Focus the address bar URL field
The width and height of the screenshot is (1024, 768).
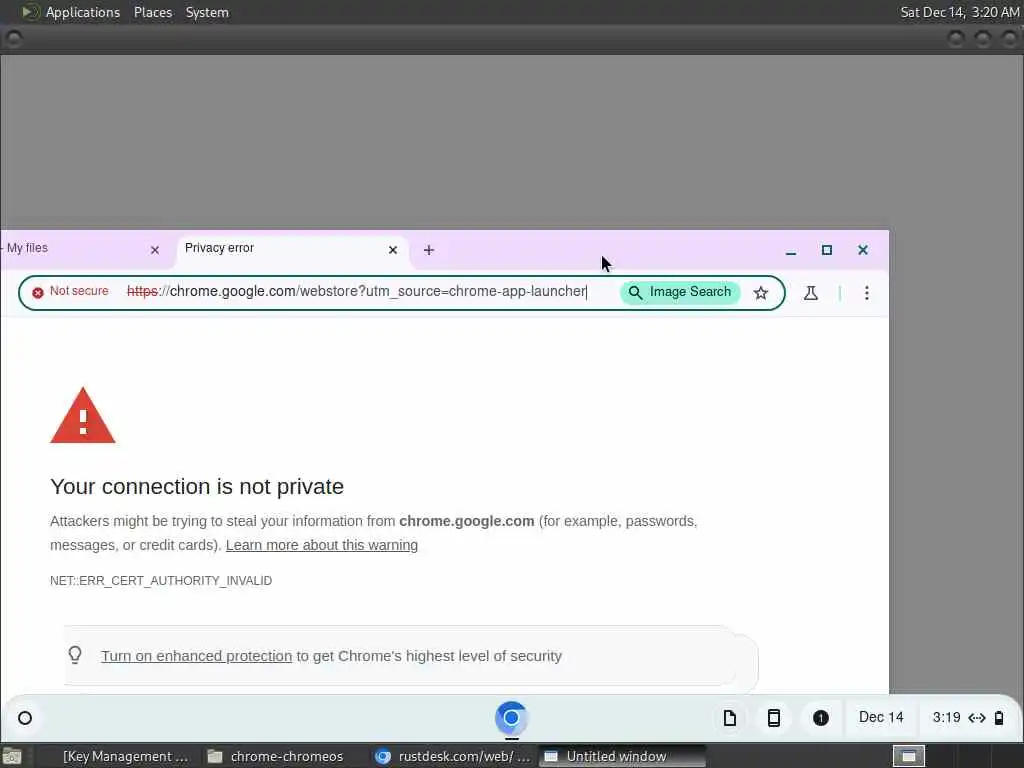[x=357, y=291]
